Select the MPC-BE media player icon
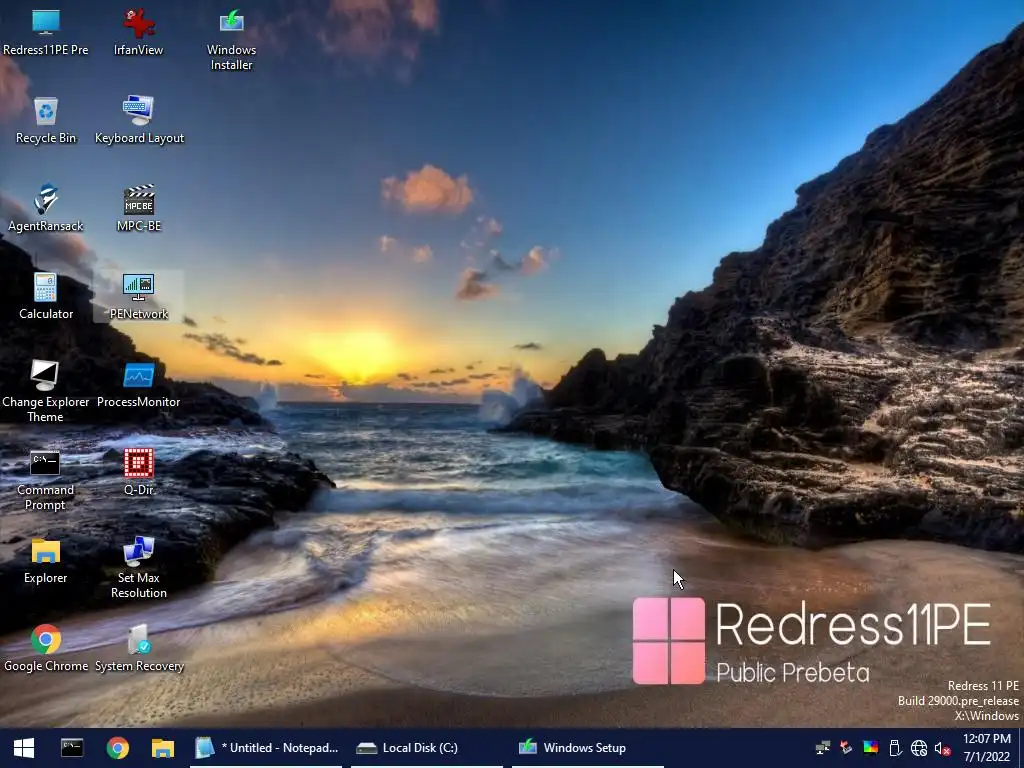Viewport: 1024px width, 768px height. pyautogui.click(x=138, y=209)
